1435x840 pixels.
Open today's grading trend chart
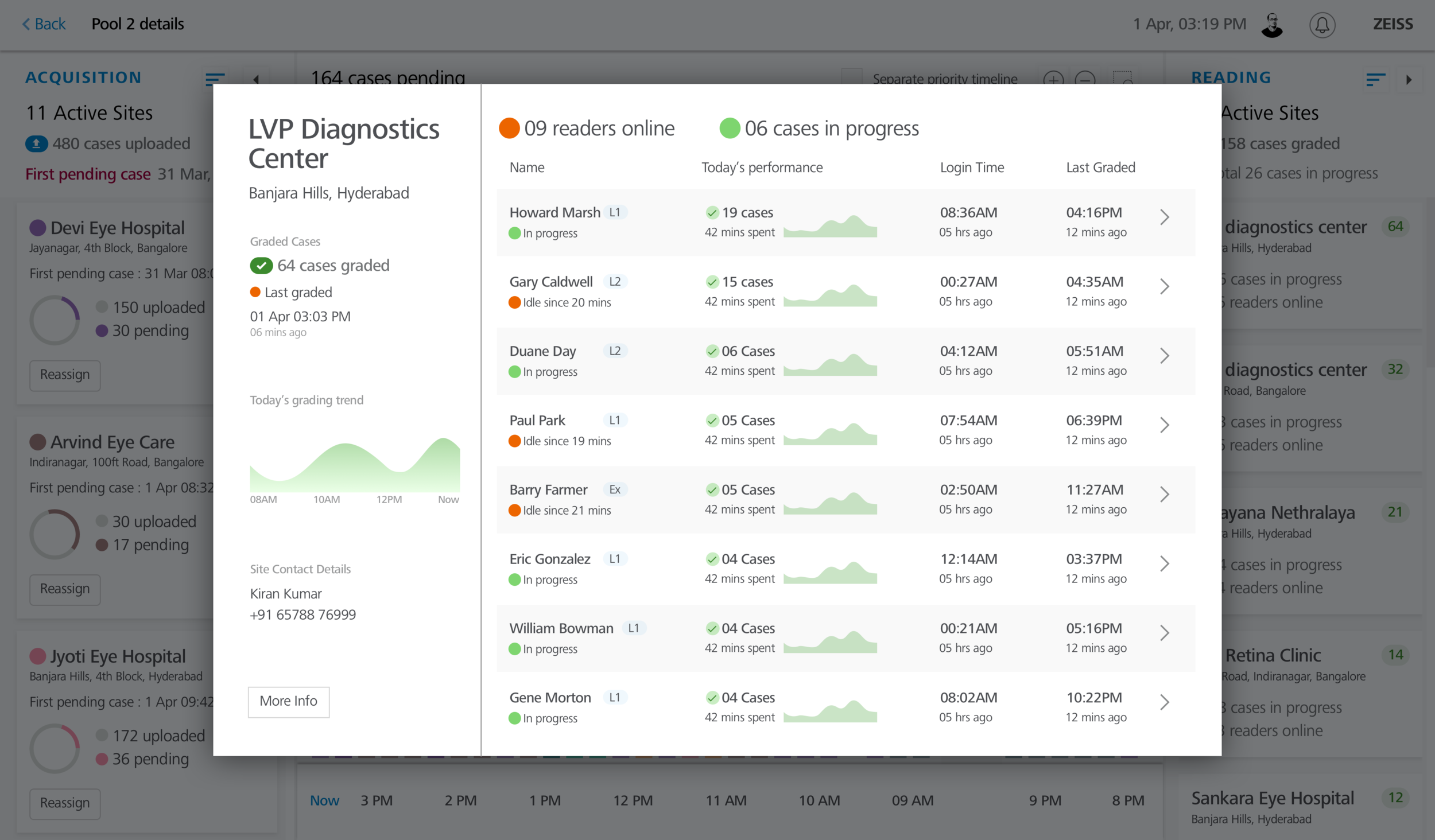(355, 465)
